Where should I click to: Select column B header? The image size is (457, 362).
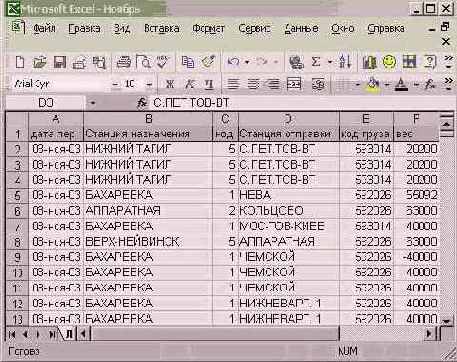pyautogui.click(x=148, y=118)
